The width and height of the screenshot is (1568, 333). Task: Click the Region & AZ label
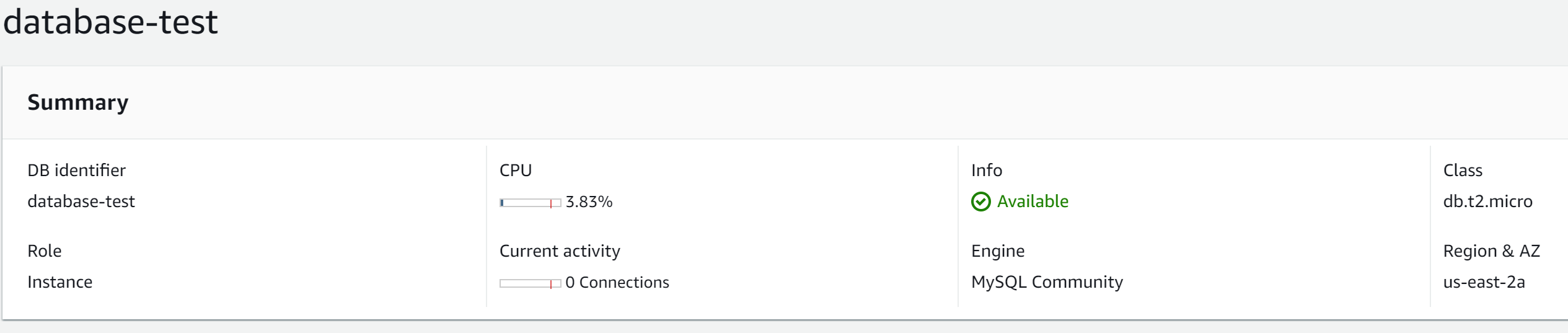[1491, 251]
